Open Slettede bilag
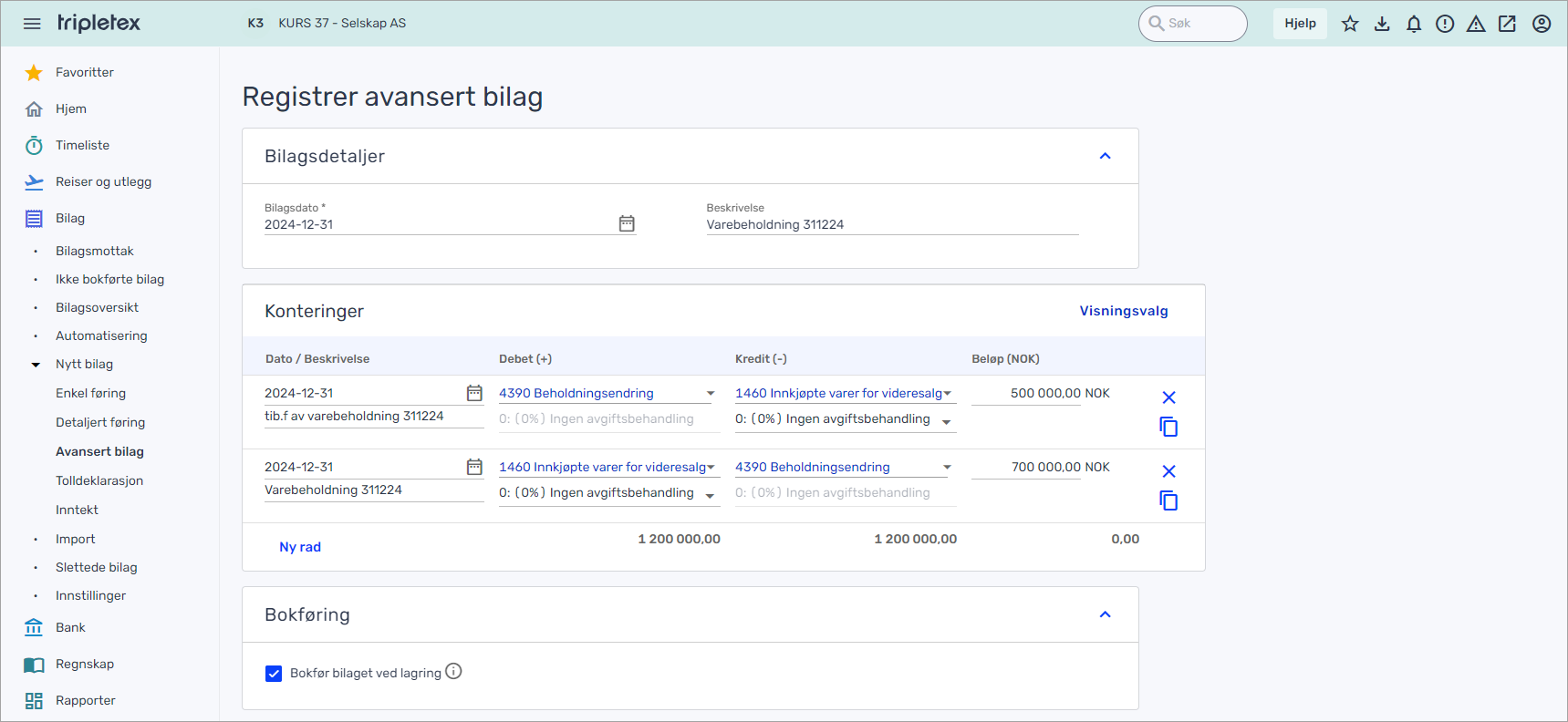1568x722 pixels. point(96,567)
